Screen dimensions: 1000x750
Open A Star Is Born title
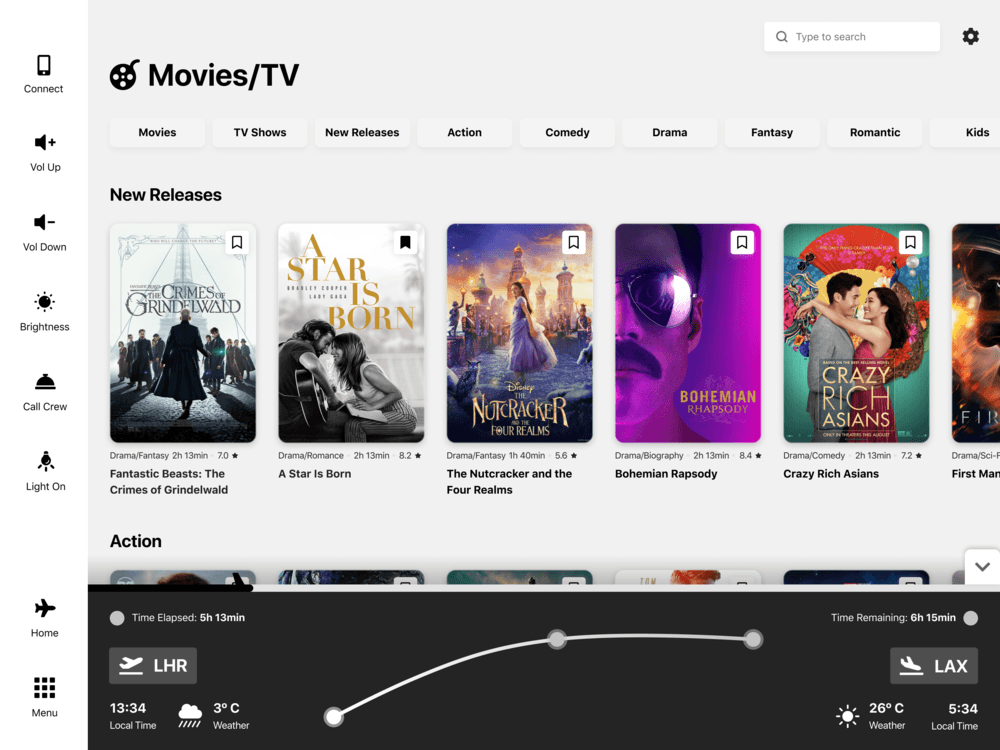click(314, 474)
